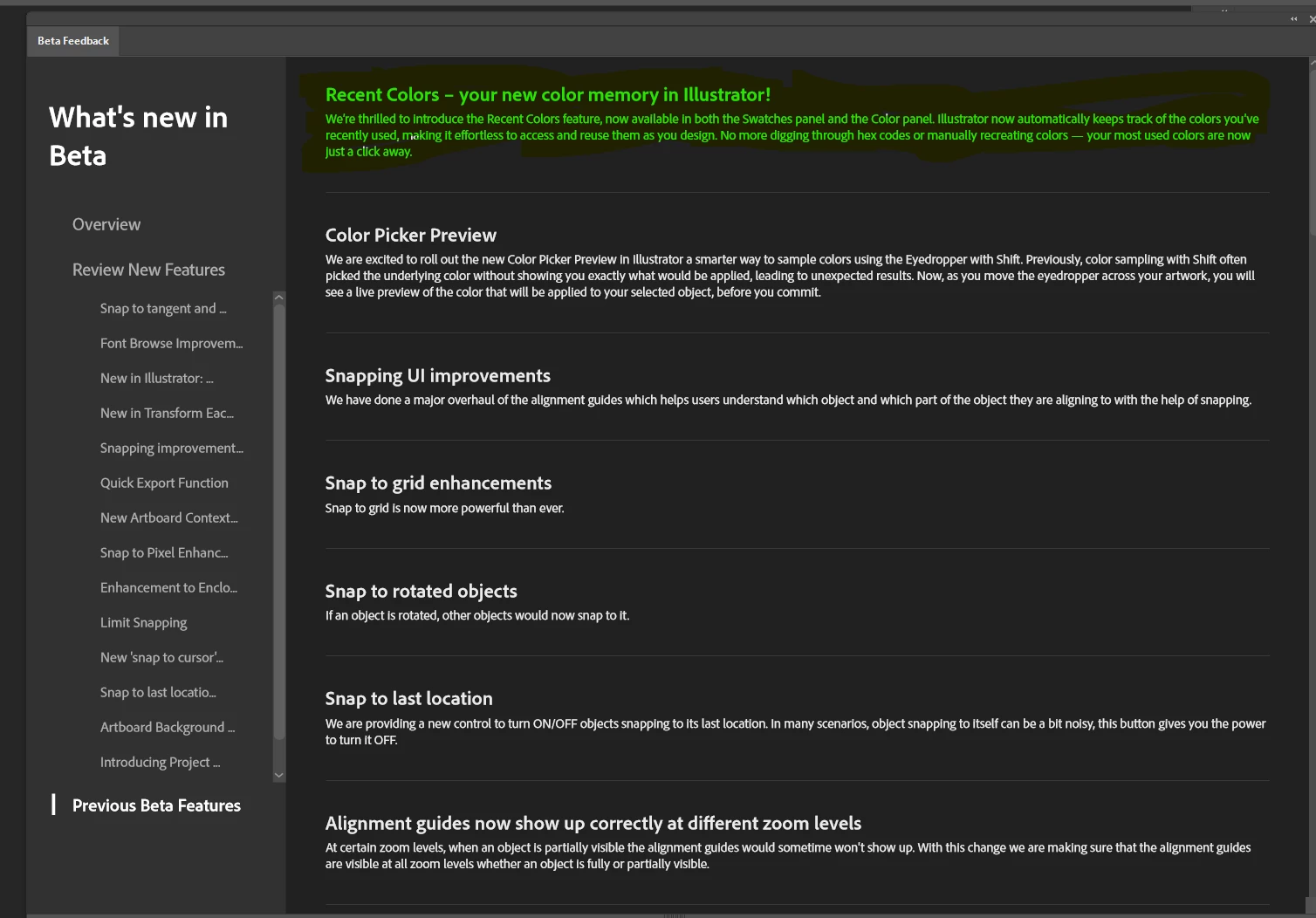1316x918 pixels.
Task: Click sidebar list scroll-up arrow
Action: (279, 298)
